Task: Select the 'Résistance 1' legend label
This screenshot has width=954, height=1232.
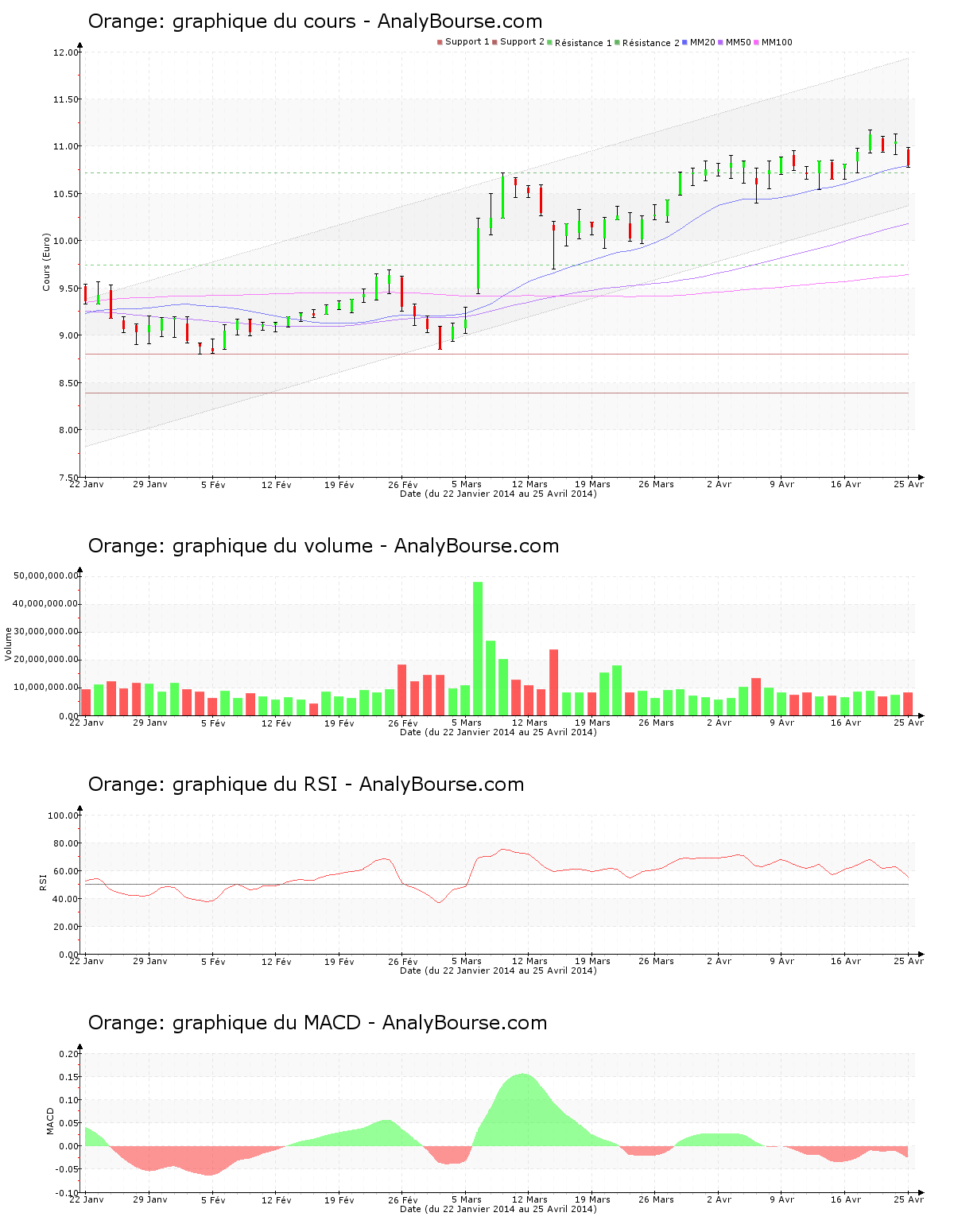Action: (x=584, y=43)
